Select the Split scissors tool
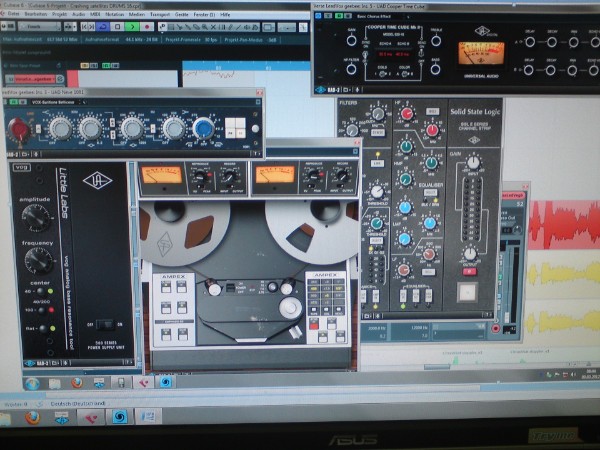 [x=180, y=27]
